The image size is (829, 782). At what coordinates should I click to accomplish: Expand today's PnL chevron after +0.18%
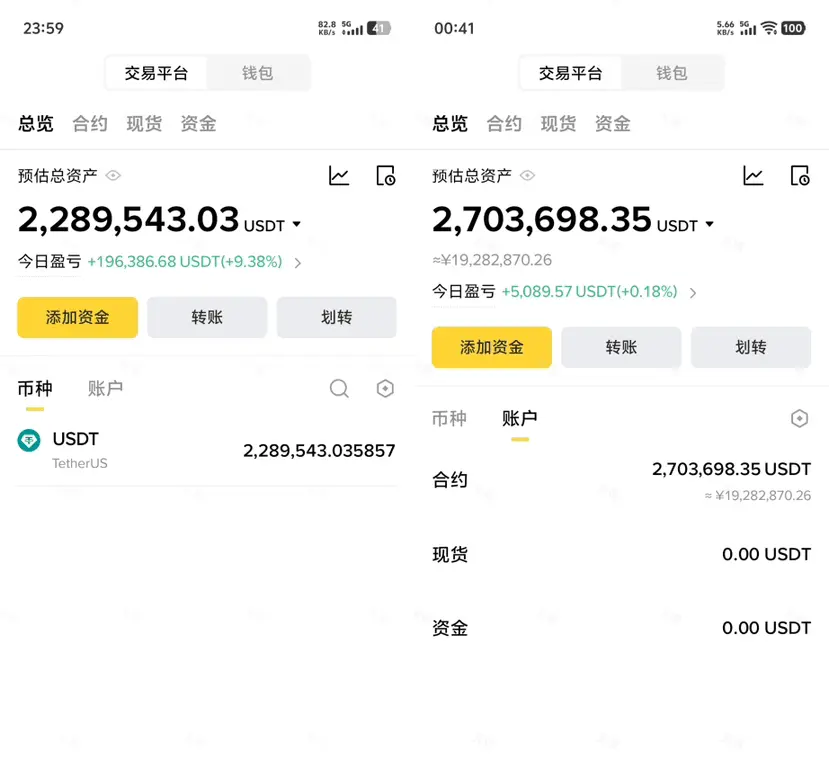pos(693,293)
